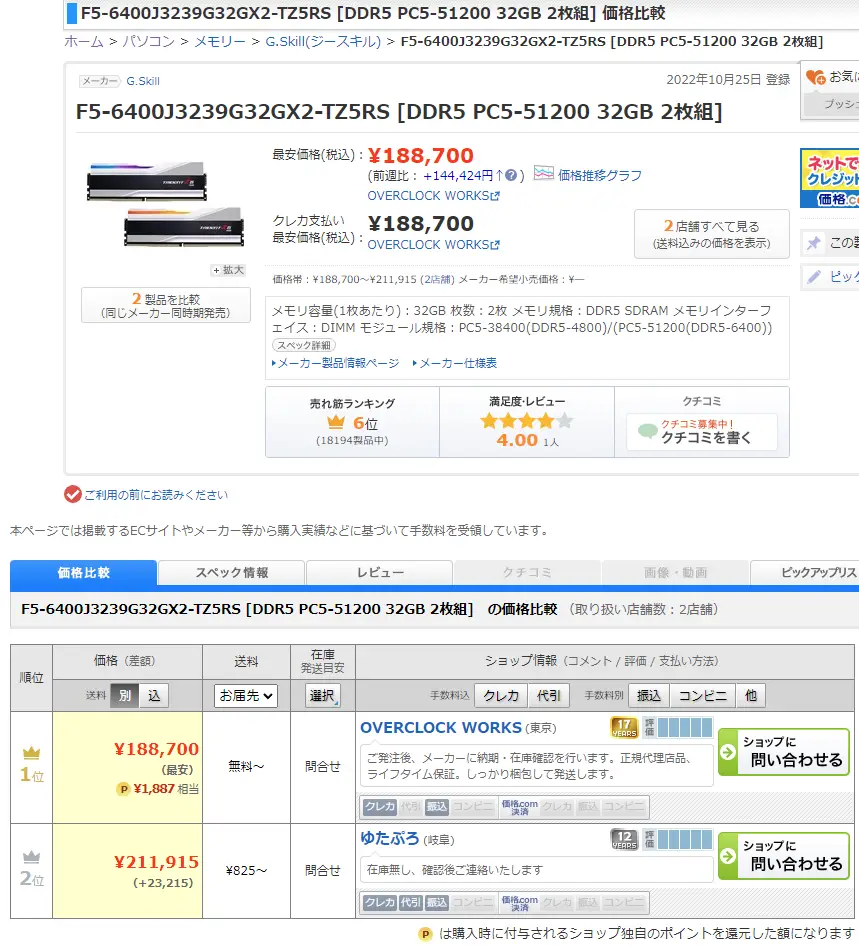Click the 17 Years badge for OVERCLOCK WORKS

(624, 727)
